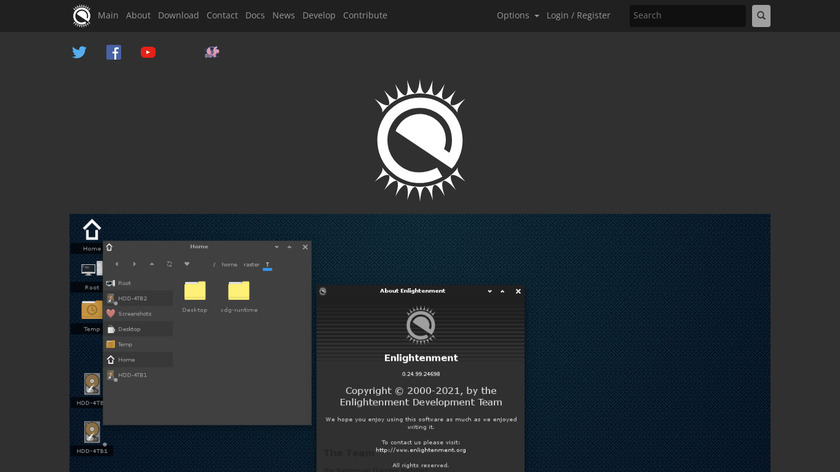Click the up chevron in Home window titlebar
Screen dimensions: 840x472
[x=289, y=247]
